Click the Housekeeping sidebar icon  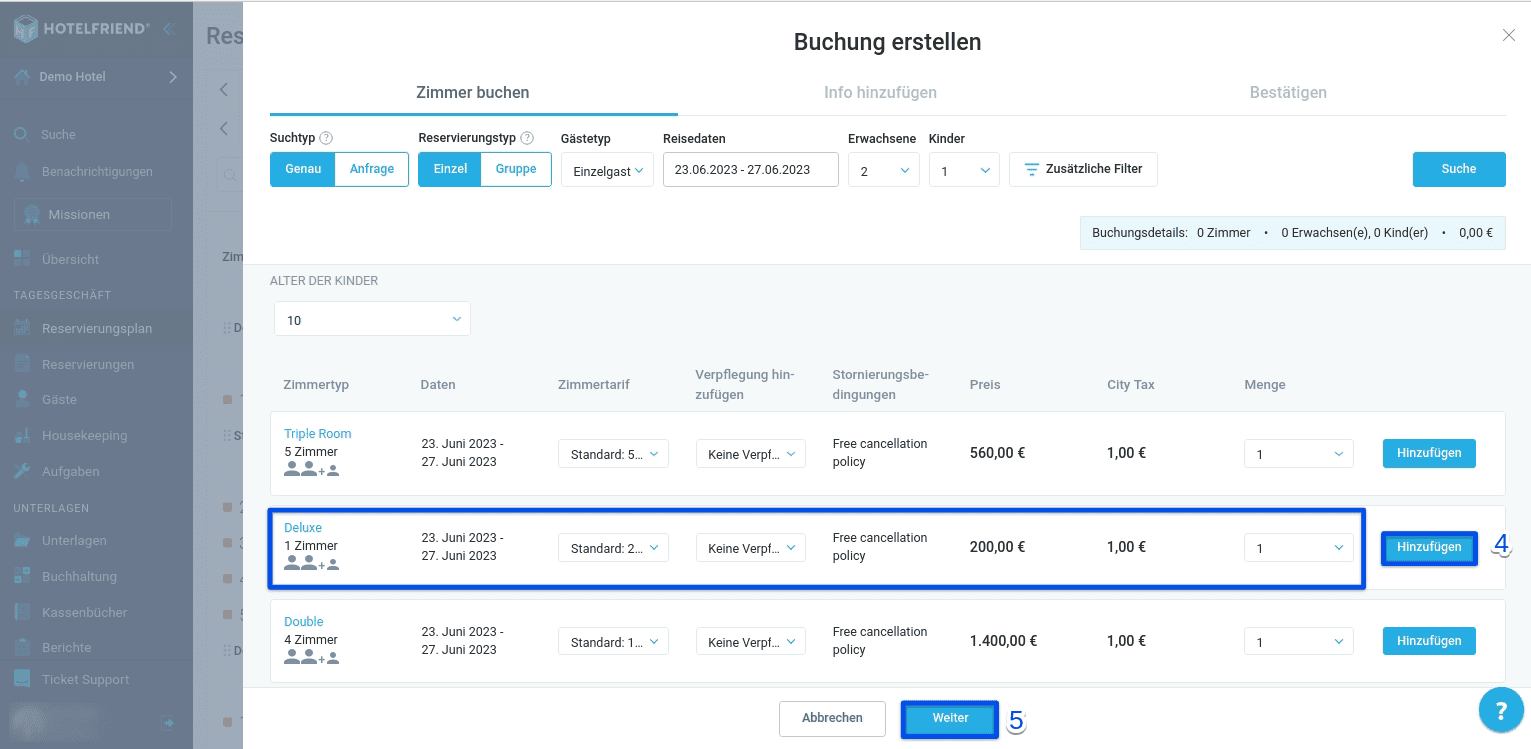(x=22, y=436)
